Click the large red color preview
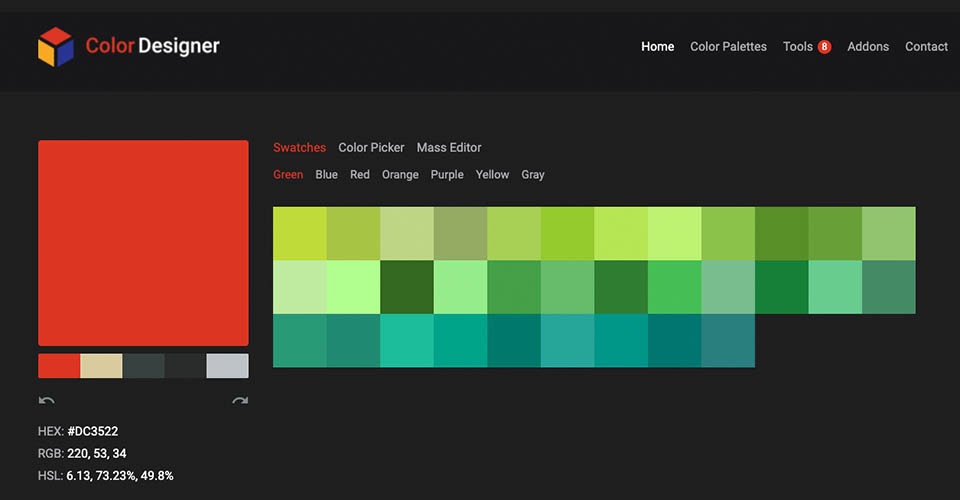The width and height of the screenshot is (960, 500). (x=143, y=243)
